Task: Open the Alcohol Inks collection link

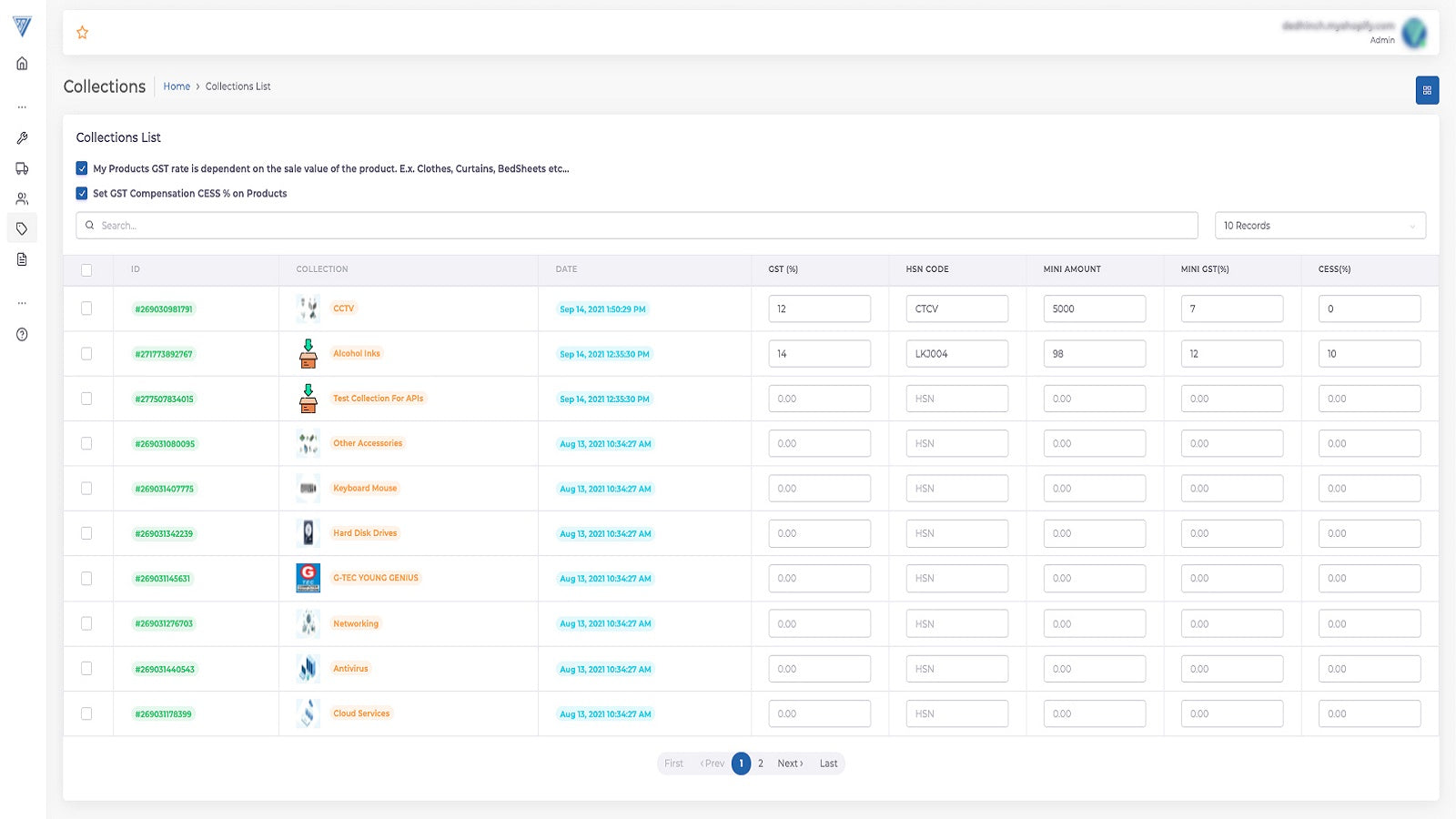Action: tap(356, 353)
